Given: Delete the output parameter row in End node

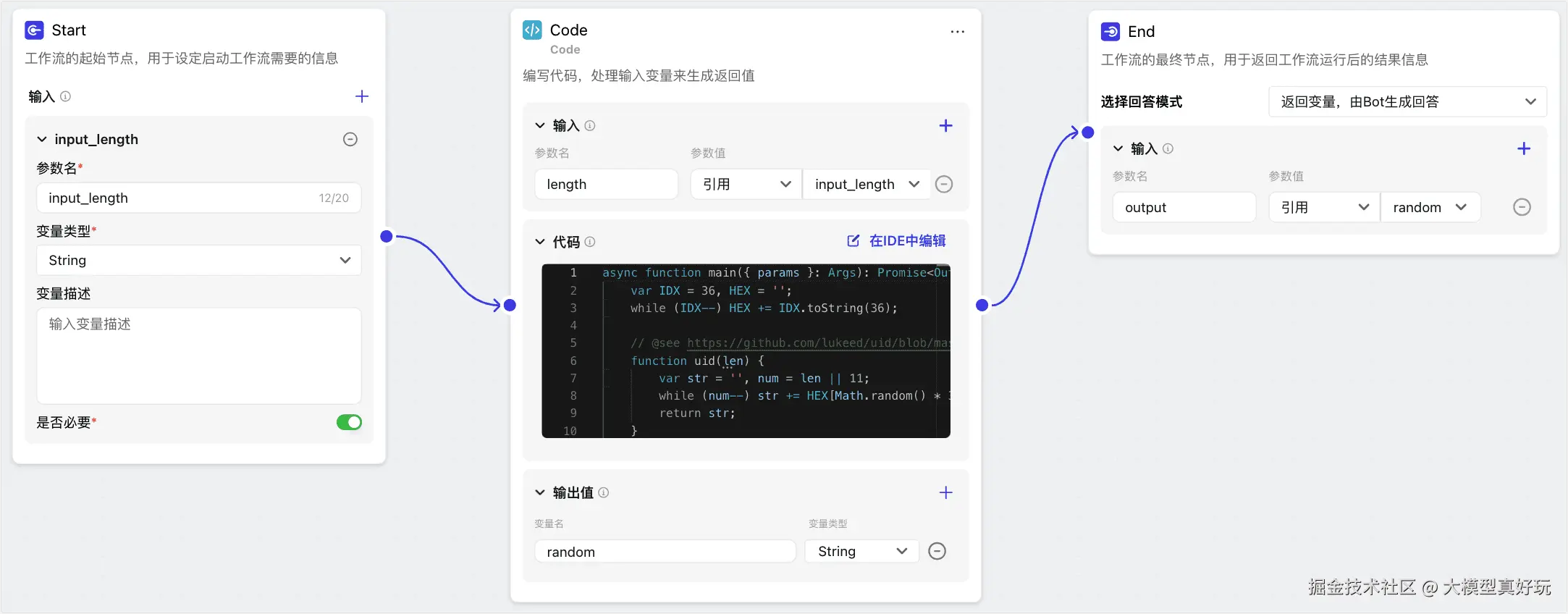Looking at the screenshot, I should coord(1522,208).
